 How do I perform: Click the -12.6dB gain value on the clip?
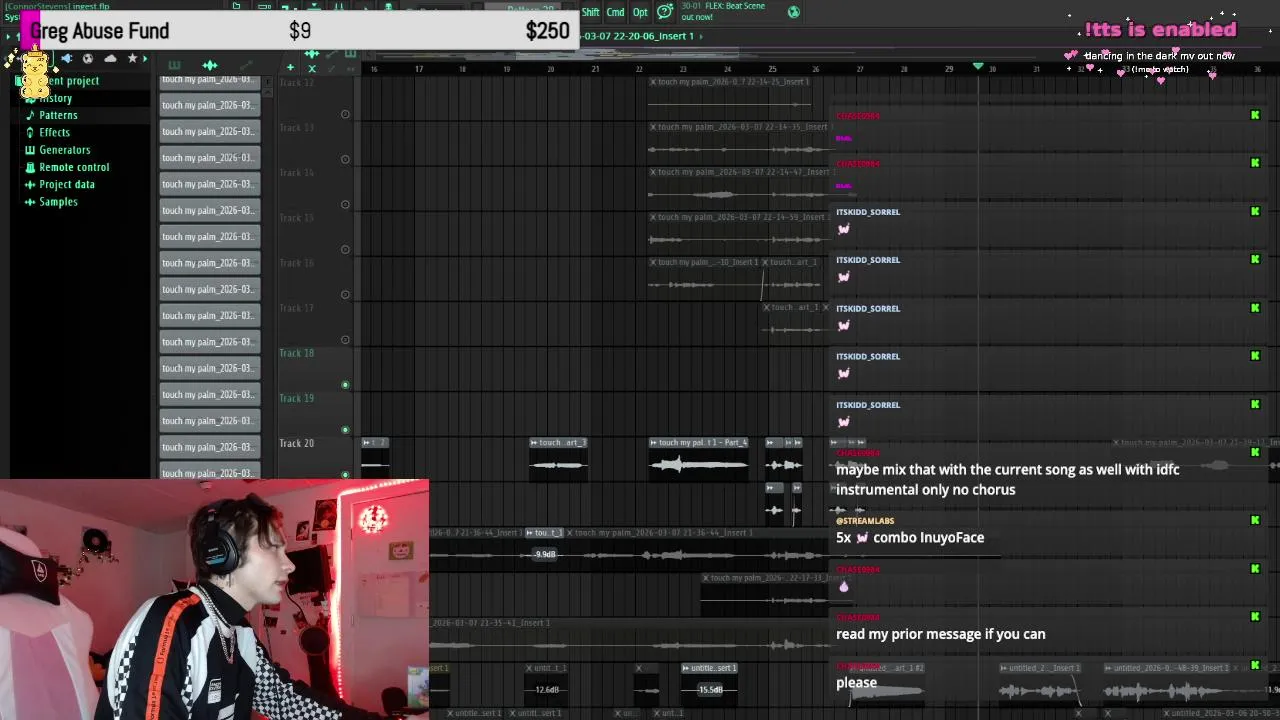[546, 689]
